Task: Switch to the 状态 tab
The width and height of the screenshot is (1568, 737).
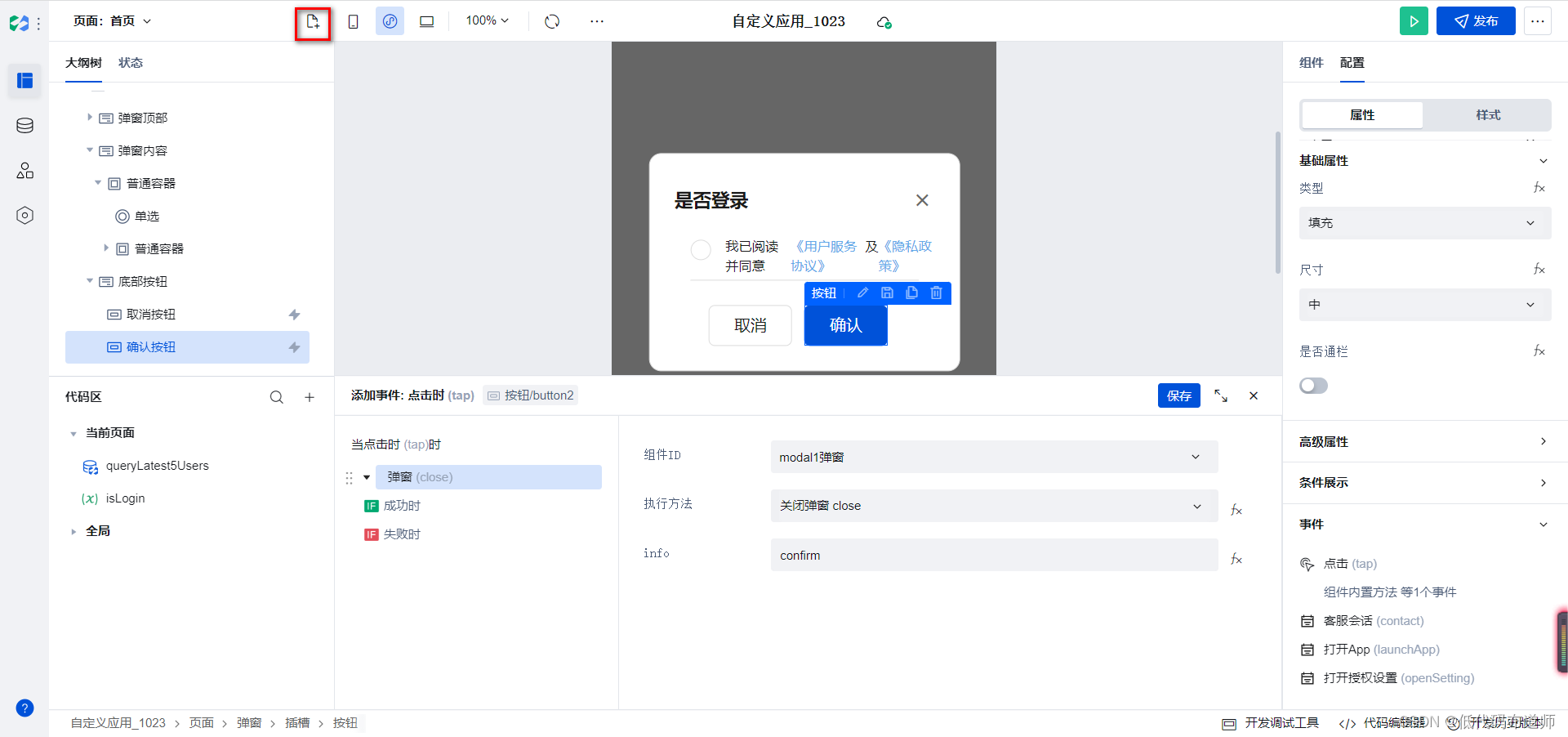Action: click(131, 63)
